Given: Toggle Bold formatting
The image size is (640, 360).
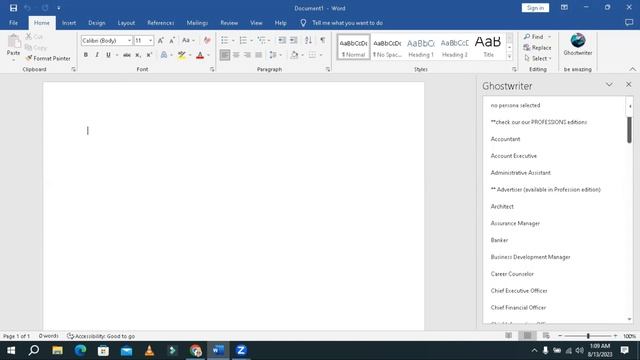Looking at the screenshot, I should pyautogui.click(x=86, y=55).
